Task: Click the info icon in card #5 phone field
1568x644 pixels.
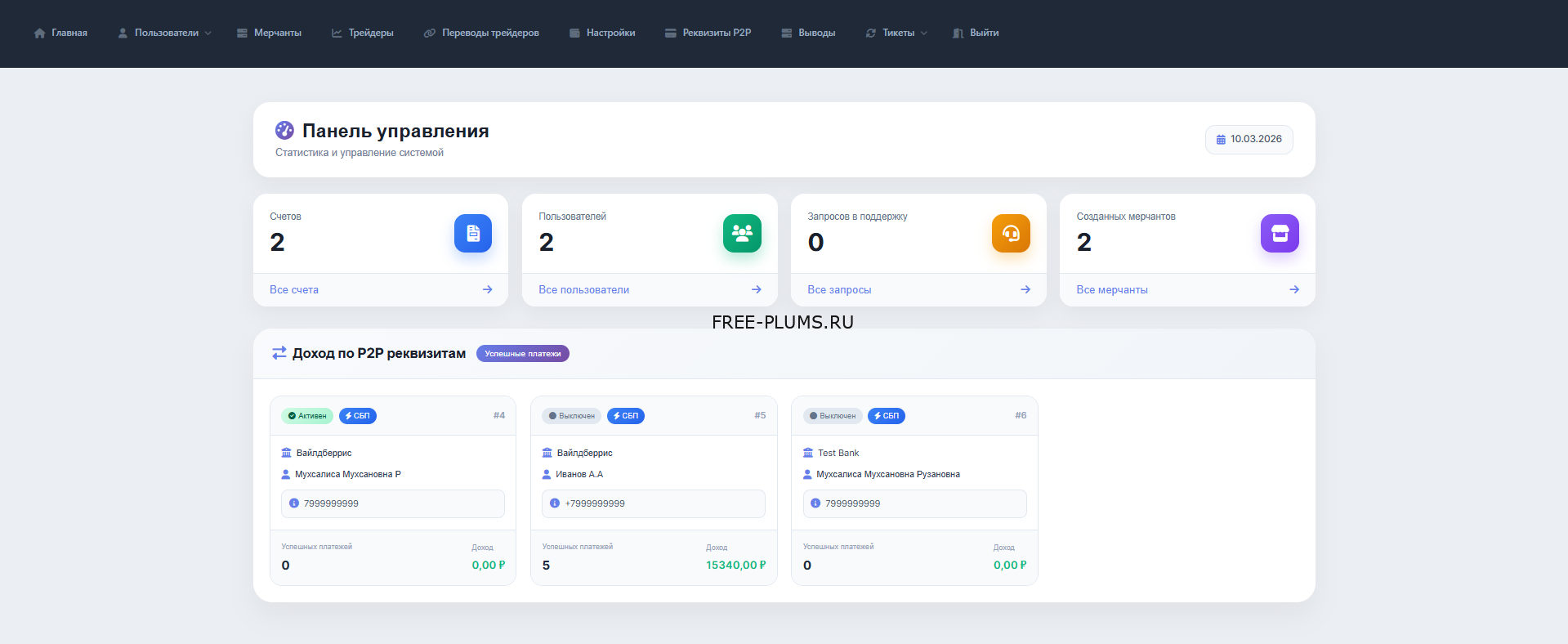Action: click(555, 503)
